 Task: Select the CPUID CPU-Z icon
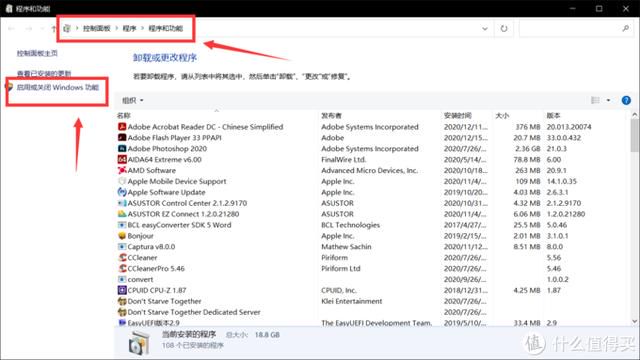pyautogui.click(x=122, y=290)
